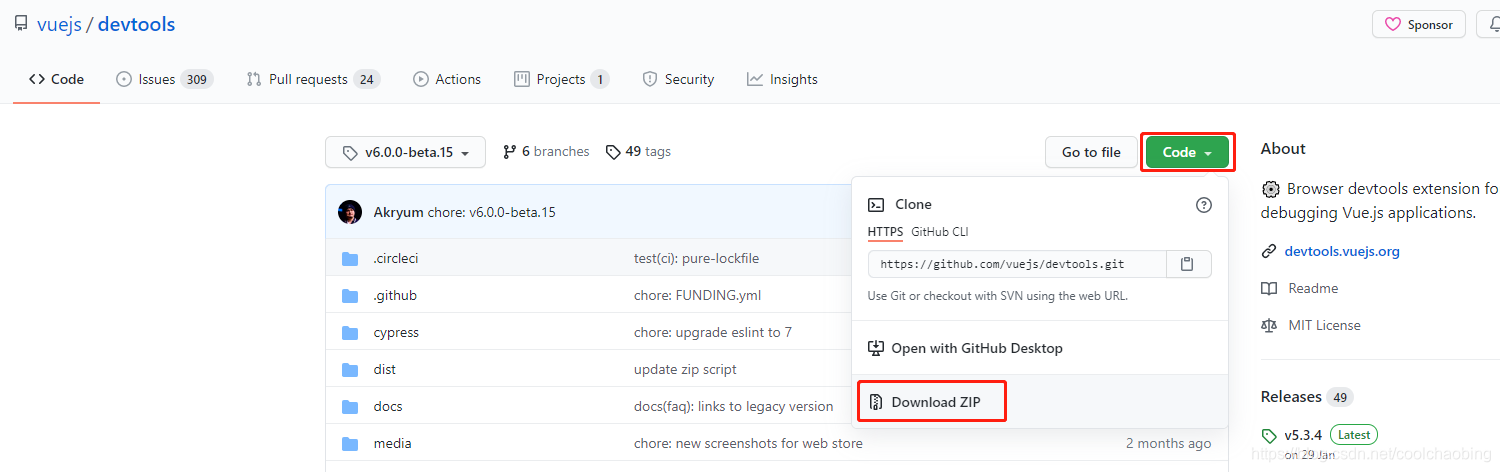This screenshot has width=1500, height=472.
Task: Open the Pull requests tab
Action: pos(313,79)
